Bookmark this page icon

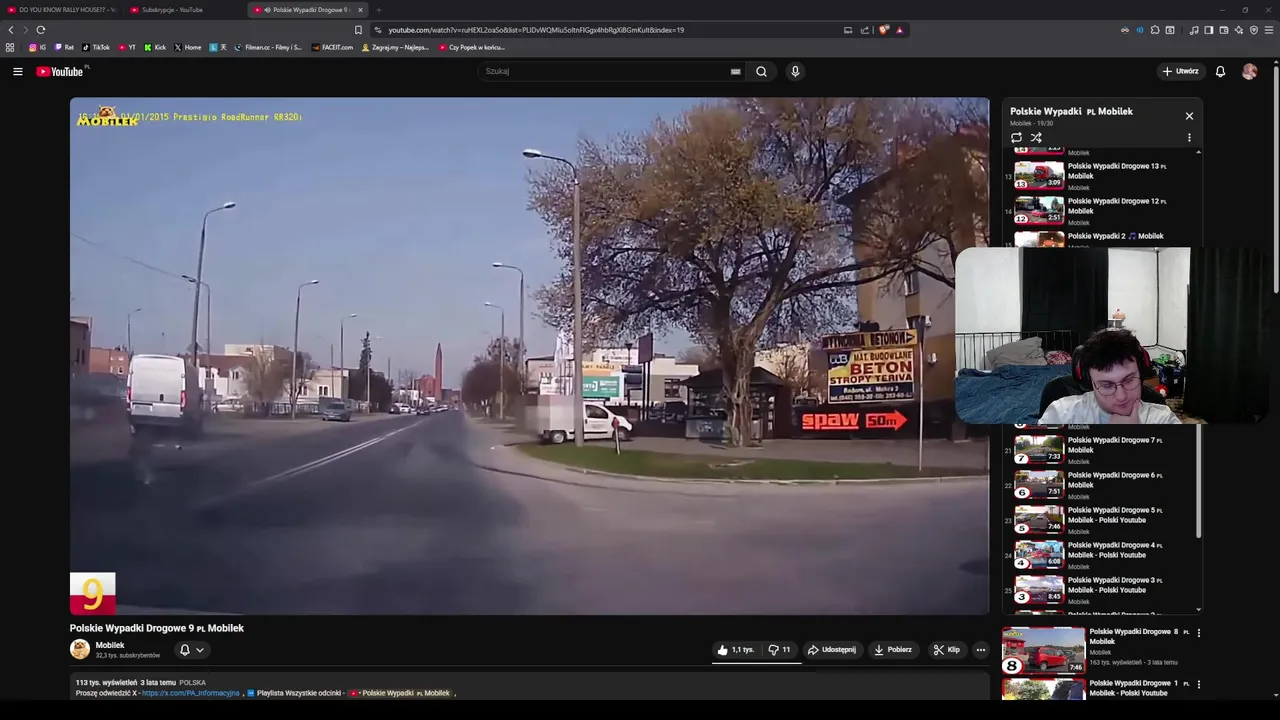point(358,30)
